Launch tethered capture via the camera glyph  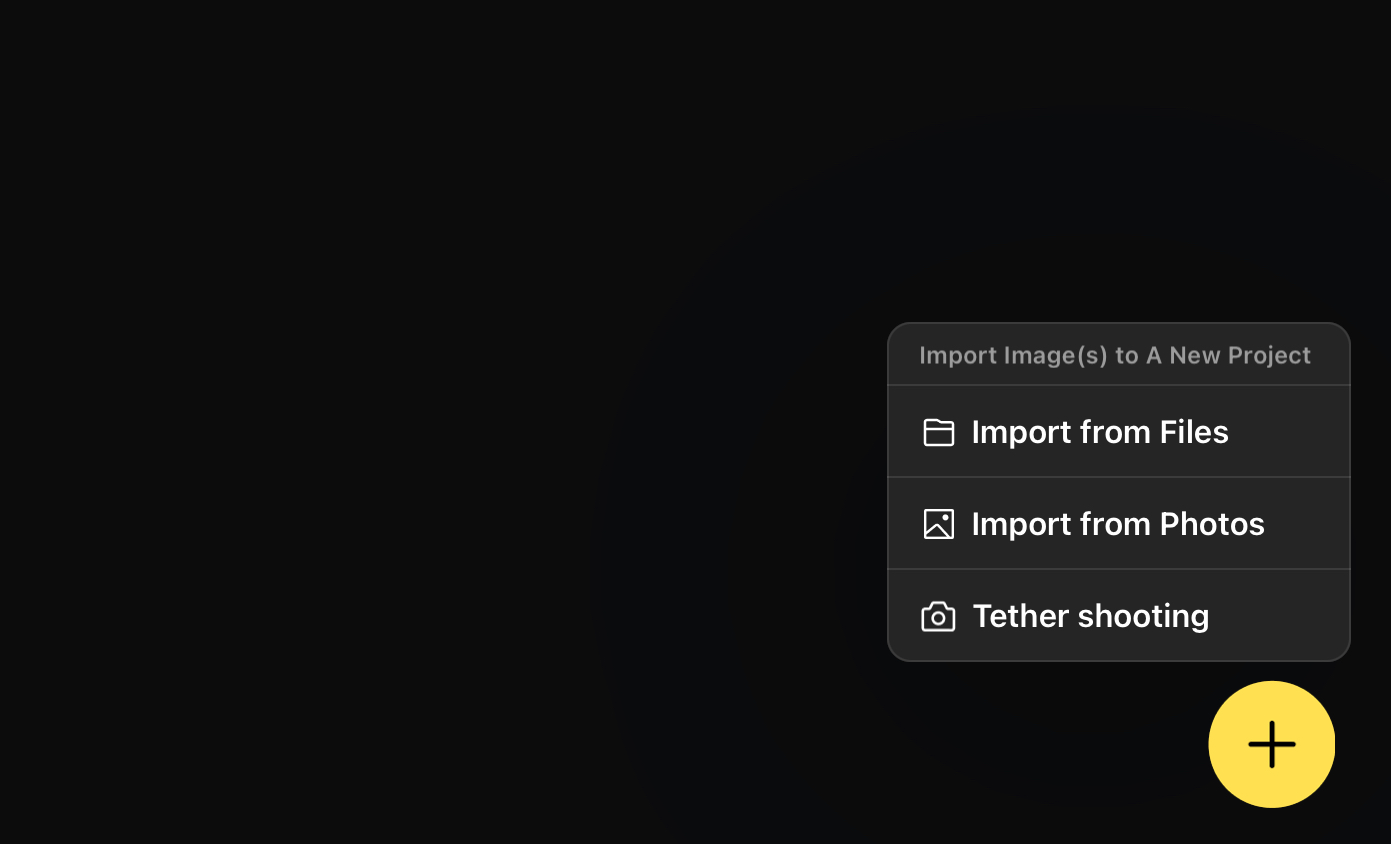point(938,616)
